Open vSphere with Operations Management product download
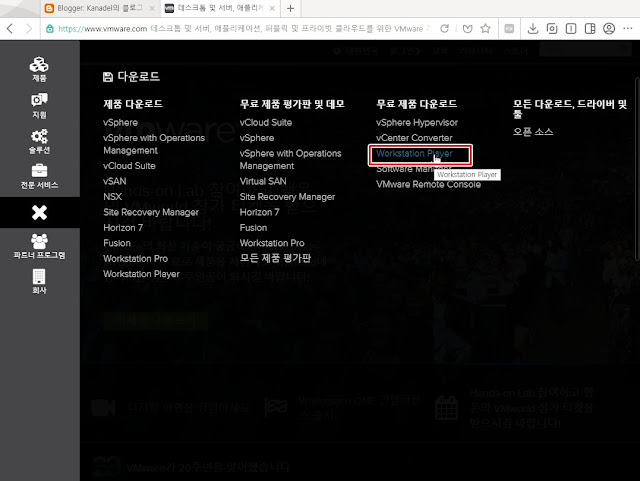640x481 pixels. pos(154,144)
